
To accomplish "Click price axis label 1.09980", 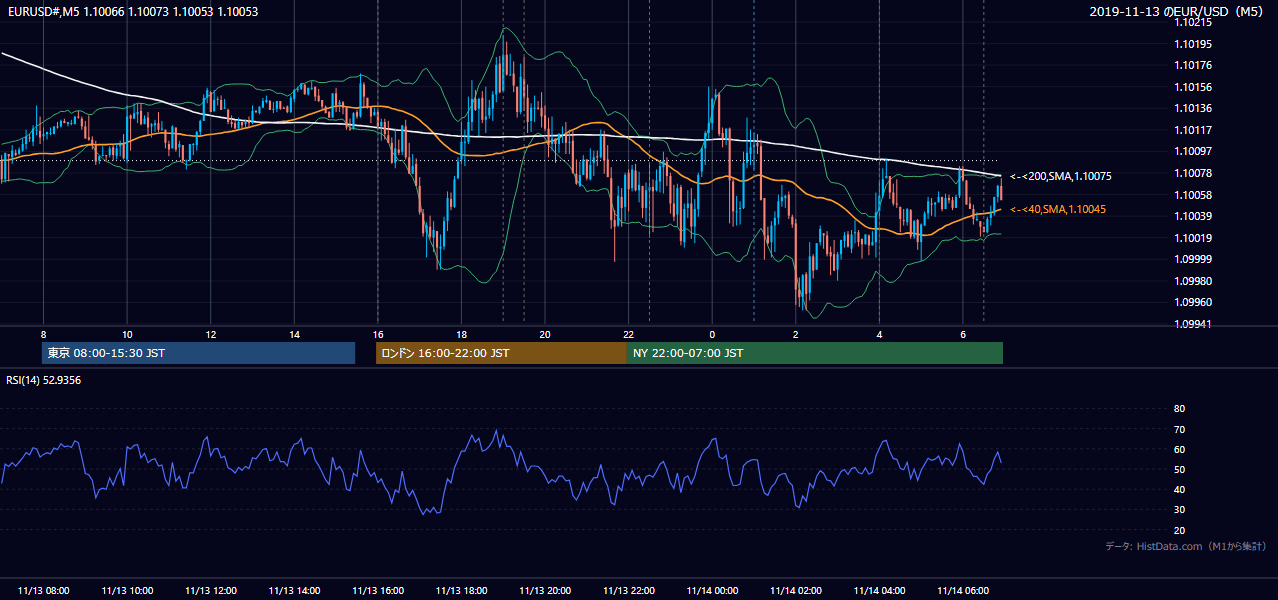I will [1194, 281].
